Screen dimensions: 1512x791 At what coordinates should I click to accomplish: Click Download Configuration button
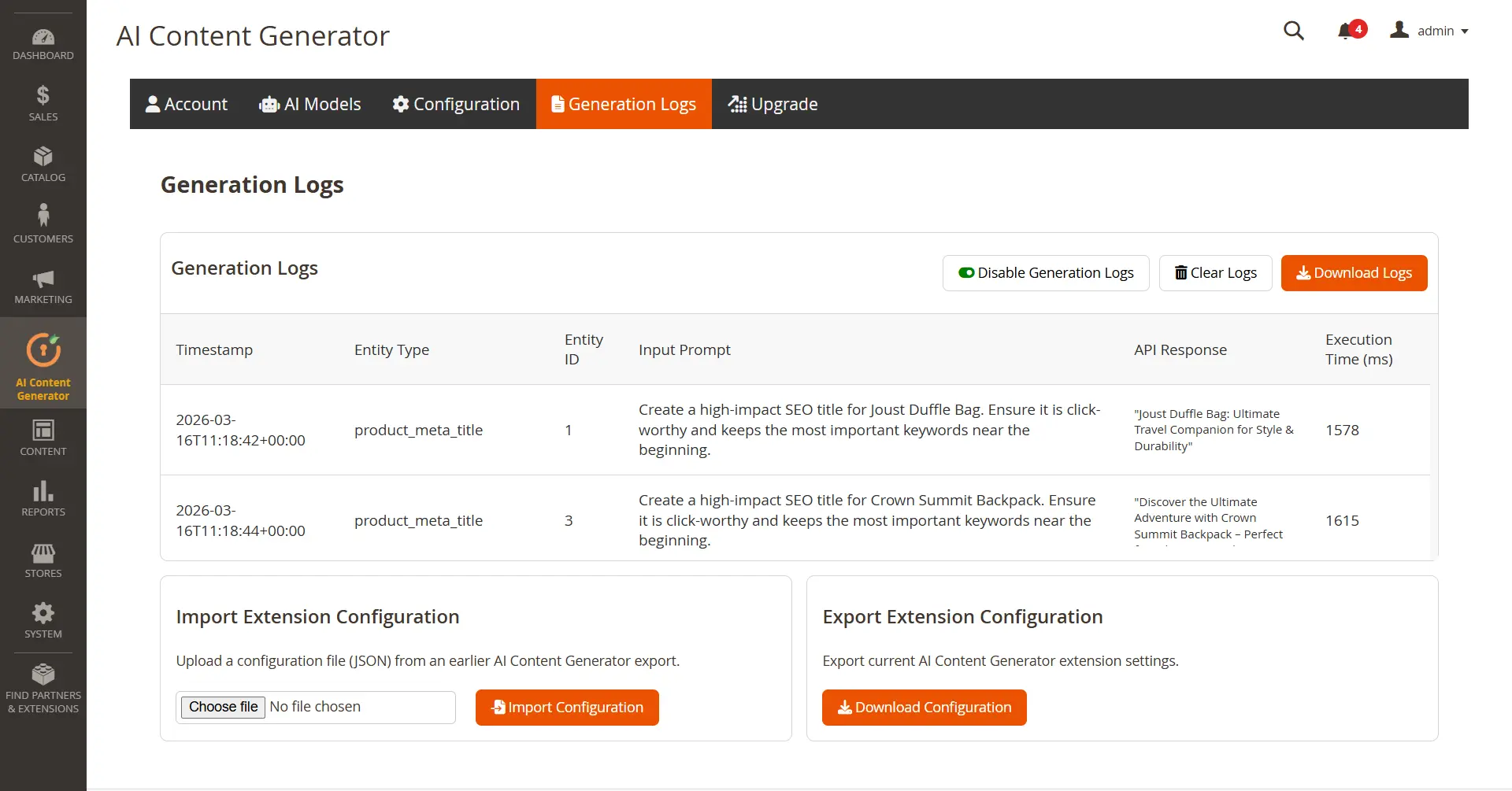point(924,707)
